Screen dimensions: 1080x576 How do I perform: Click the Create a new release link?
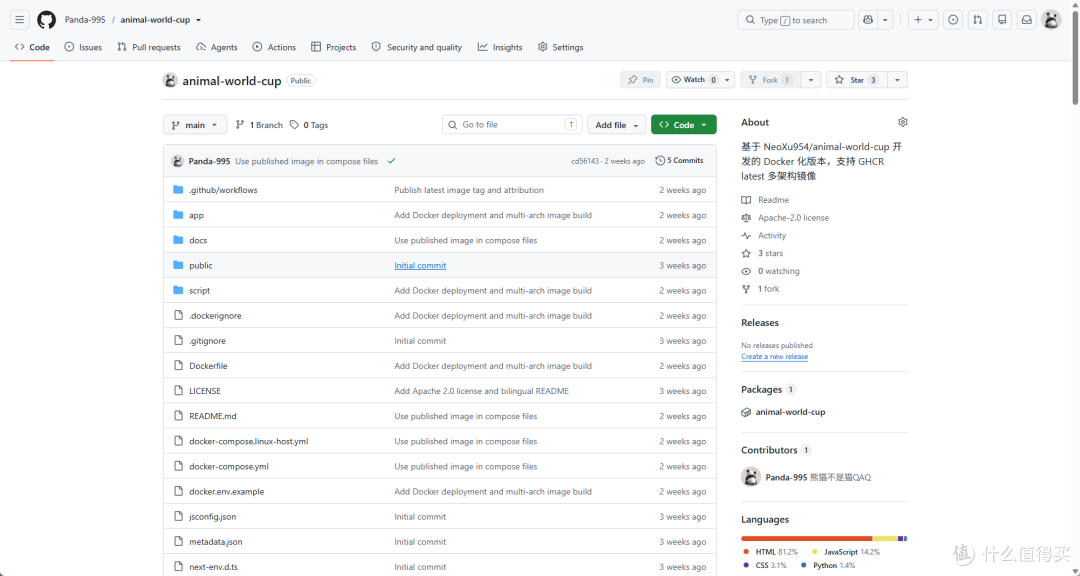774,357
